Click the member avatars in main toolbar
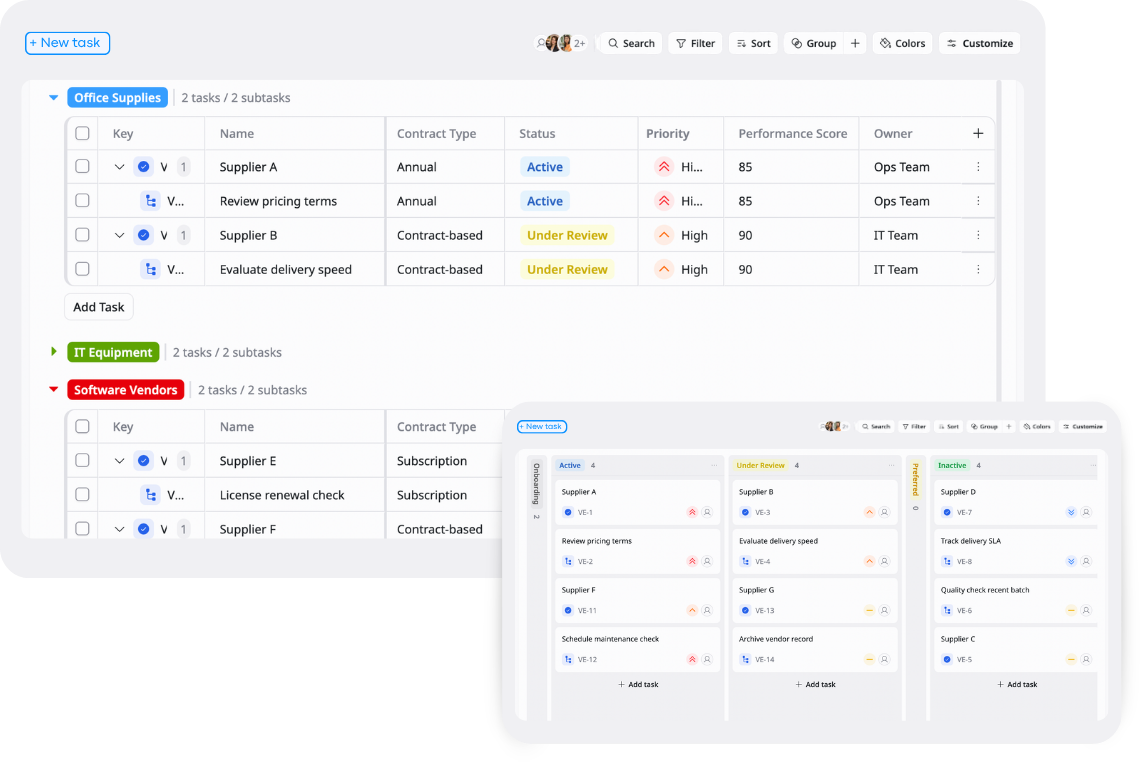 [x=560, y=44]
